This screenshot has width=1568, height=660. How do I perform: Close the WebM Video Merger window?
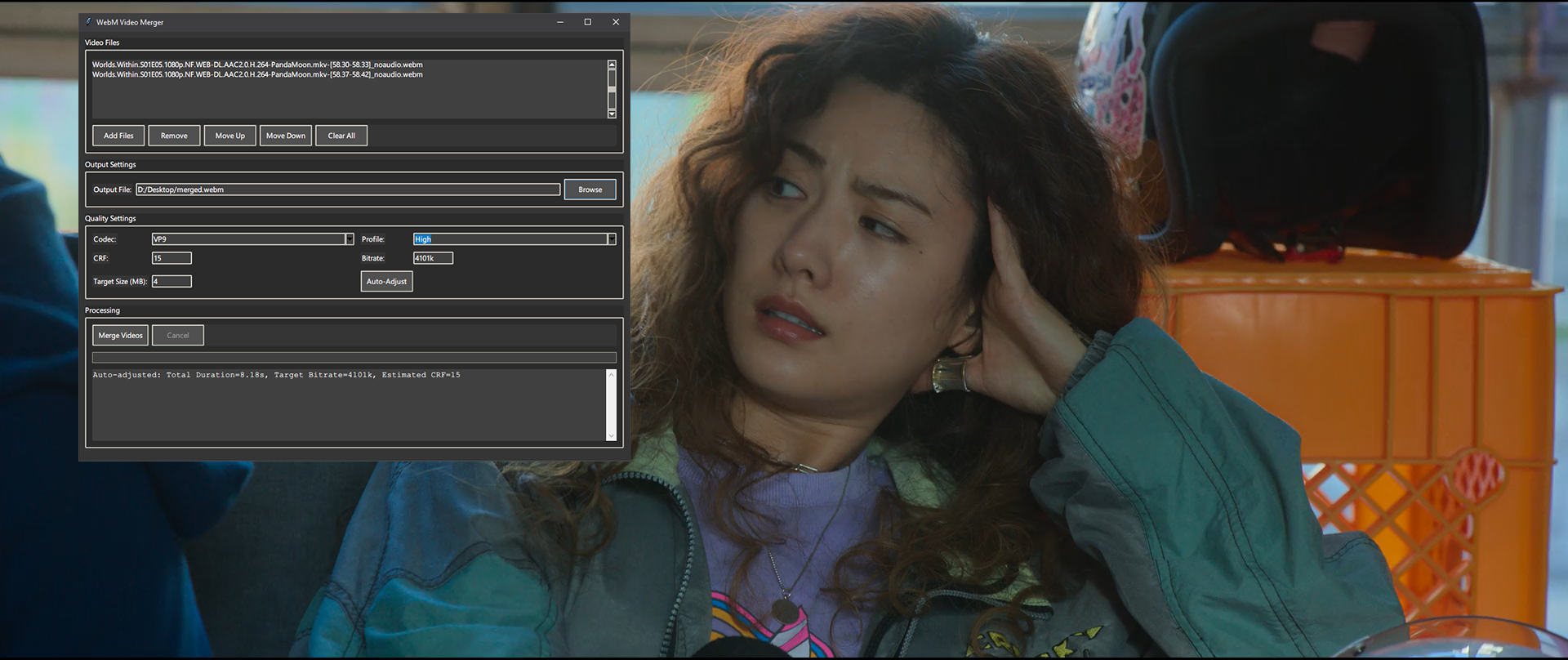point(616,22)
